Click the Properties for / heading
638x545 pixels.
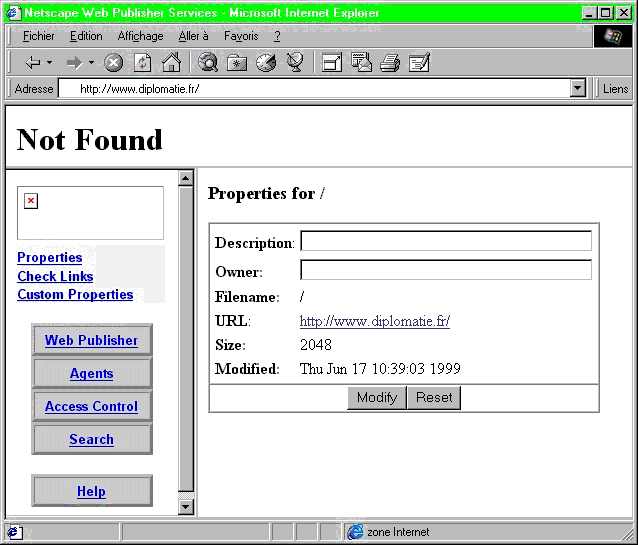266,193
